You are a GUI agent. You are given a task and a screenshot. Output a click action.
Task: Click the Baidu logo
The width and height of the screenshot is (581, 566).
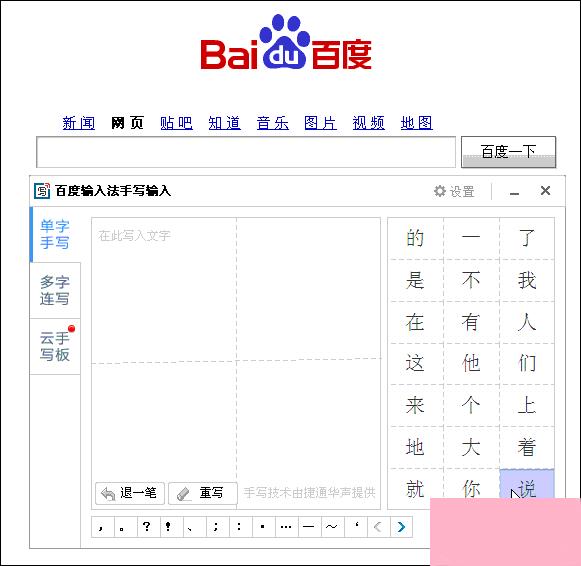click(x=286, y=42)
